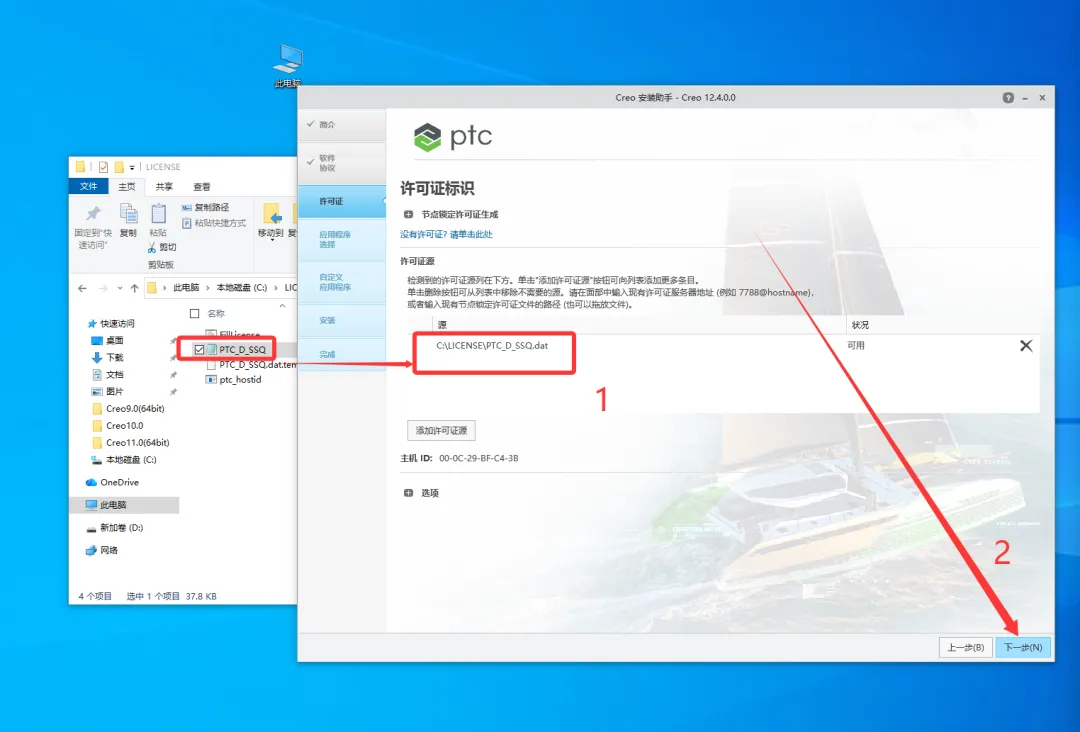Viewport: 1080px width, 732px height.
Task: Click 粘贴快捷方式 in Explorer ribbon
Action: [214, 223]
